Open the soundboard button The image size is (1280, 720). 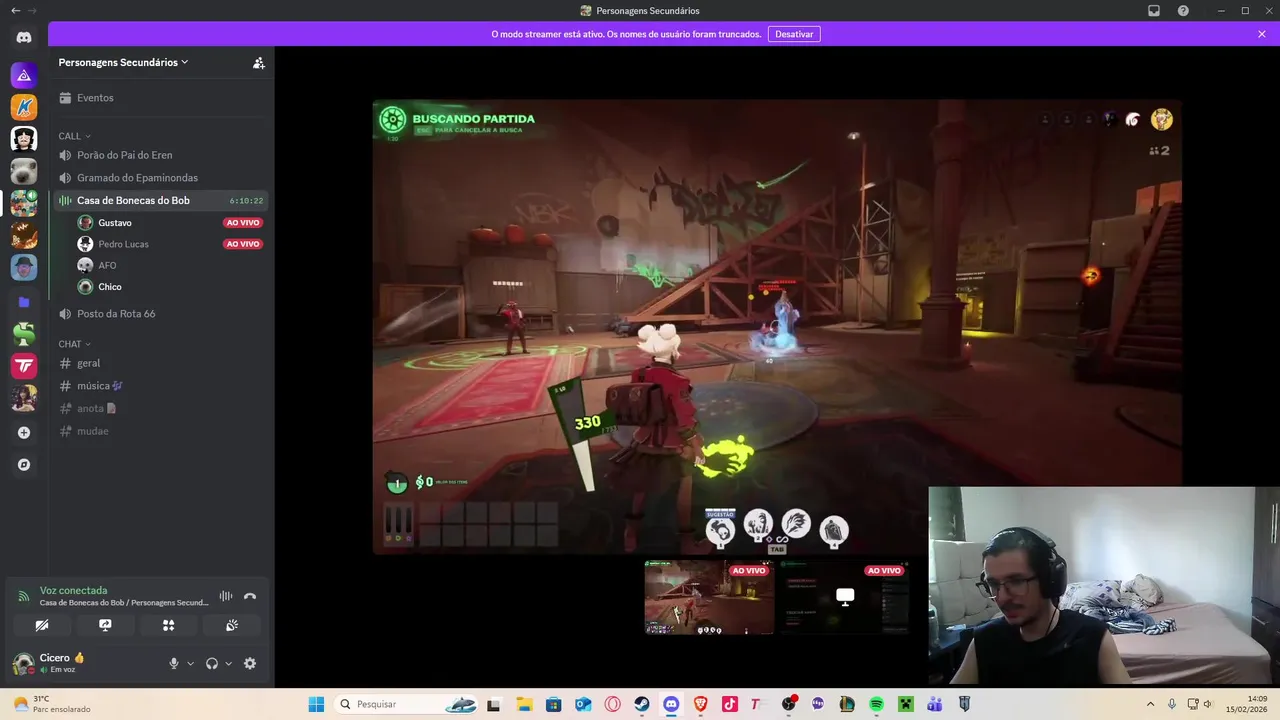coord(232,625)
